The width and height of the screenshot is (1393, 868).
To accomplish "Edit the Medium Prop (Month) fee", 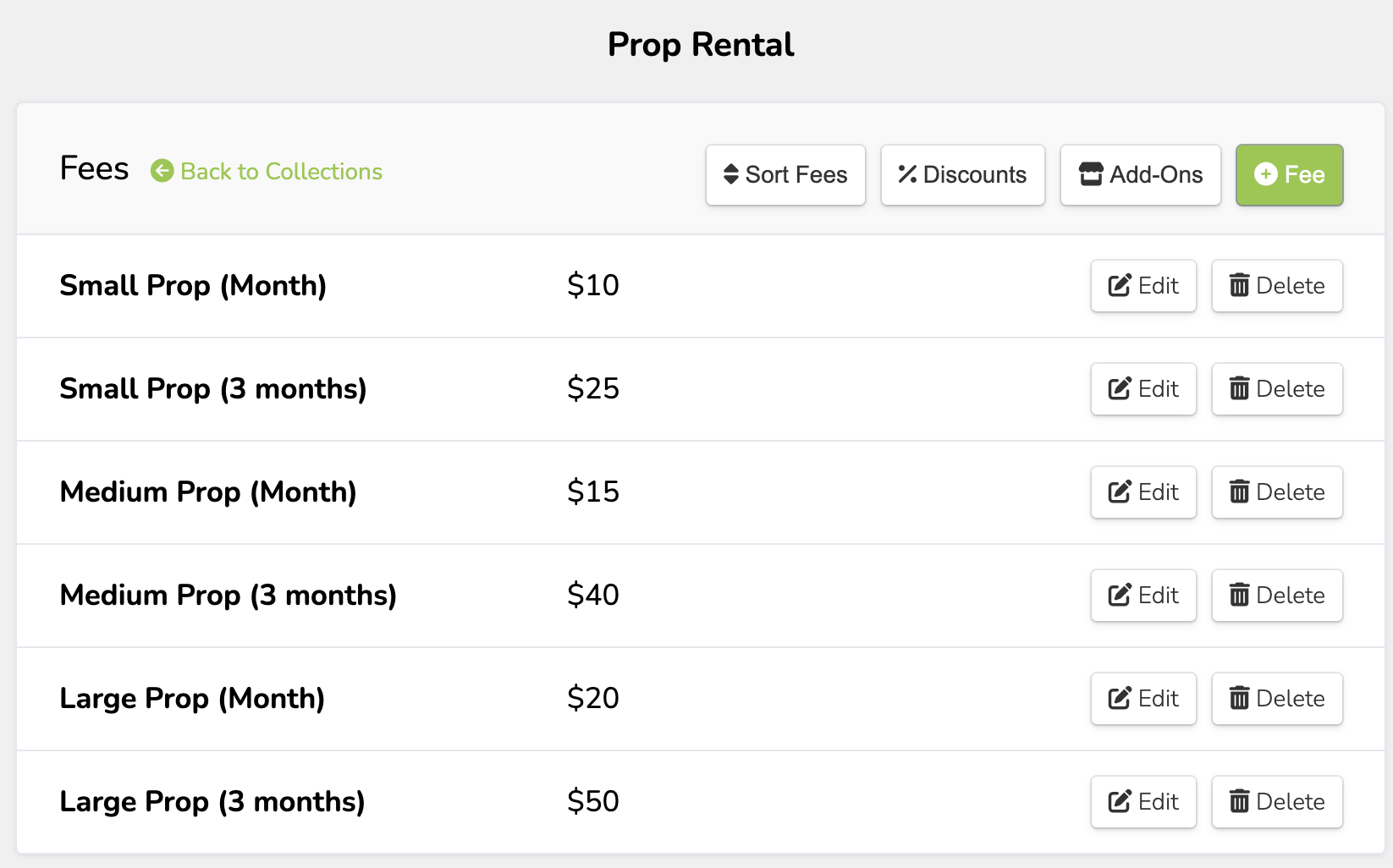I will tap(1142, 492).
